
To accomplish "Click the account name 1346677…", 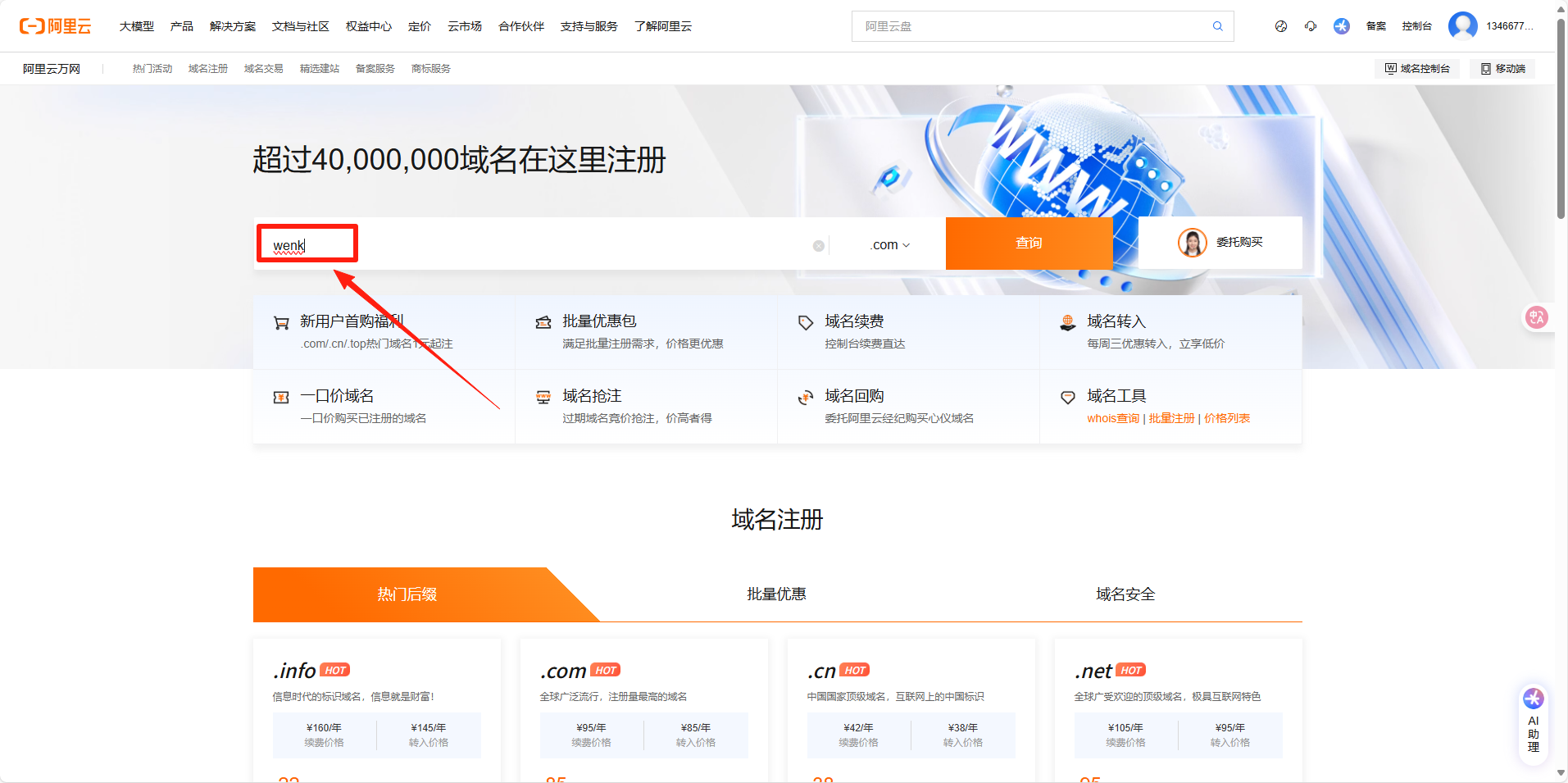I will point(1510,26).
